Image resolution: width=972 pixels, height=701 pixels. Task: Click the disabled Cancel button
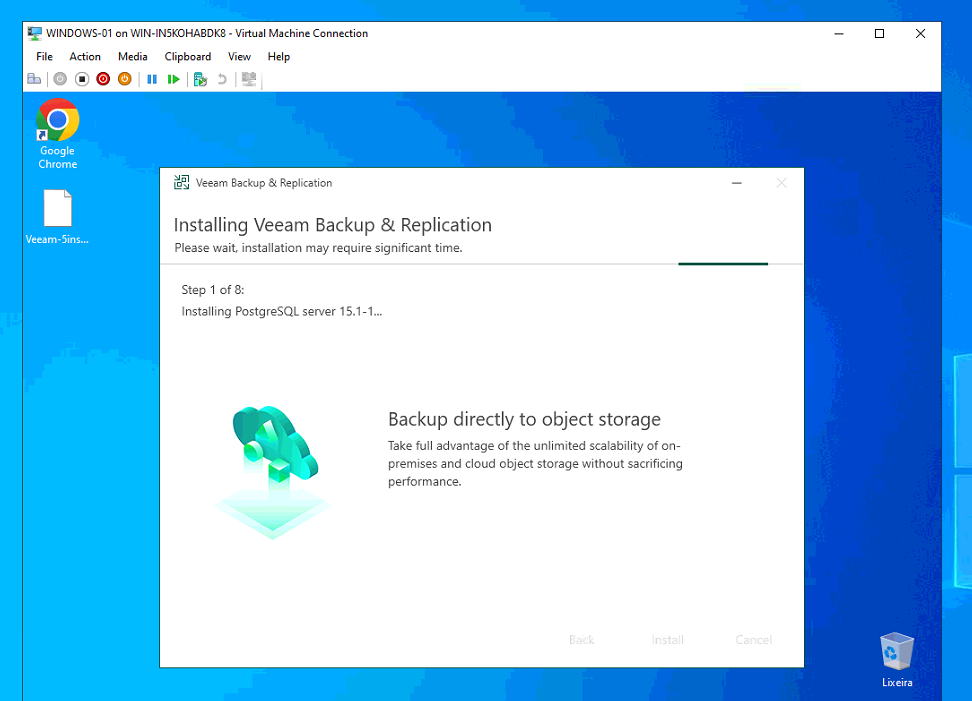click(x=754, y=640)
